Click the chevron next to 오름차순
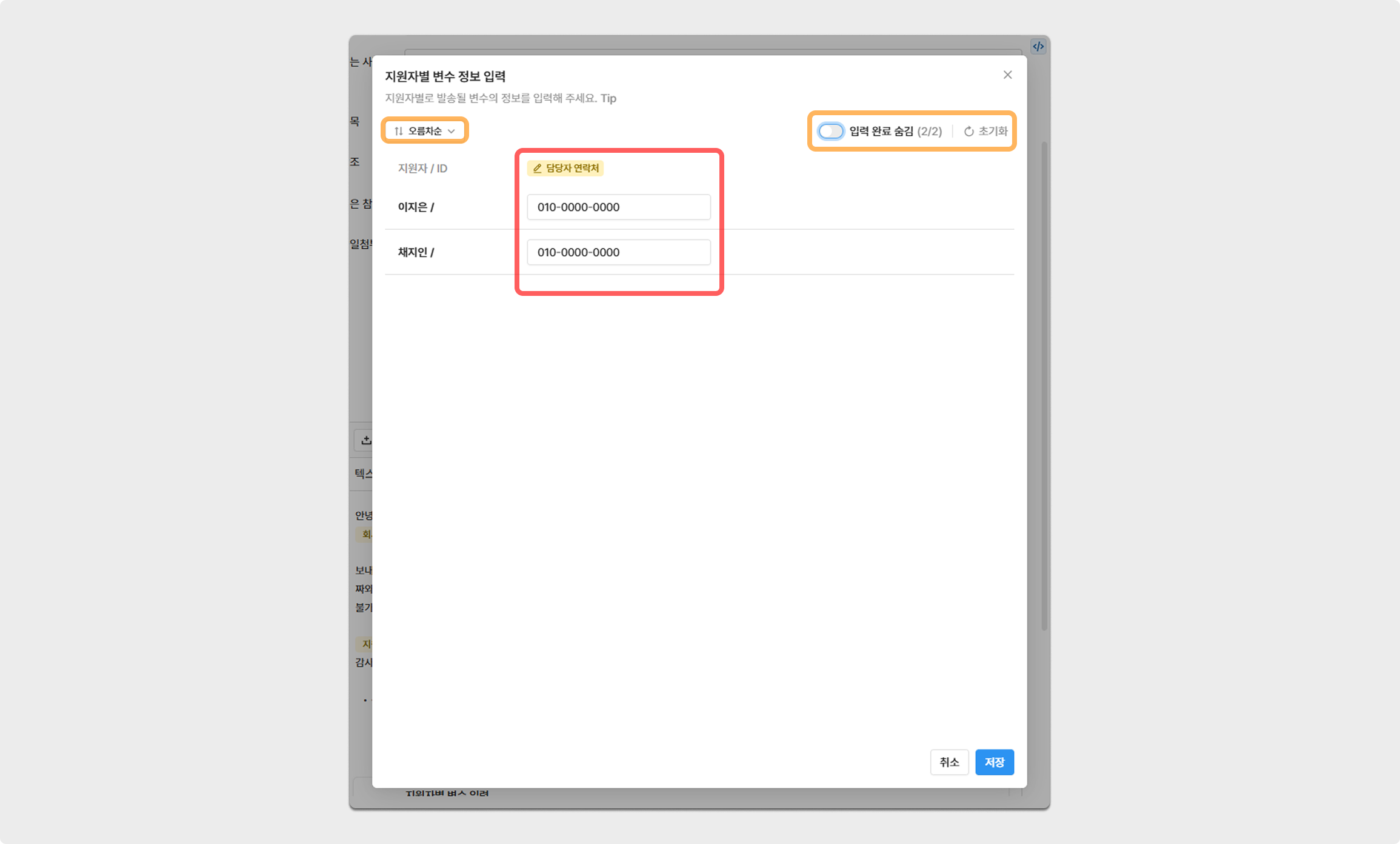This screenshot has width=1400, height=844. (452, 131)
